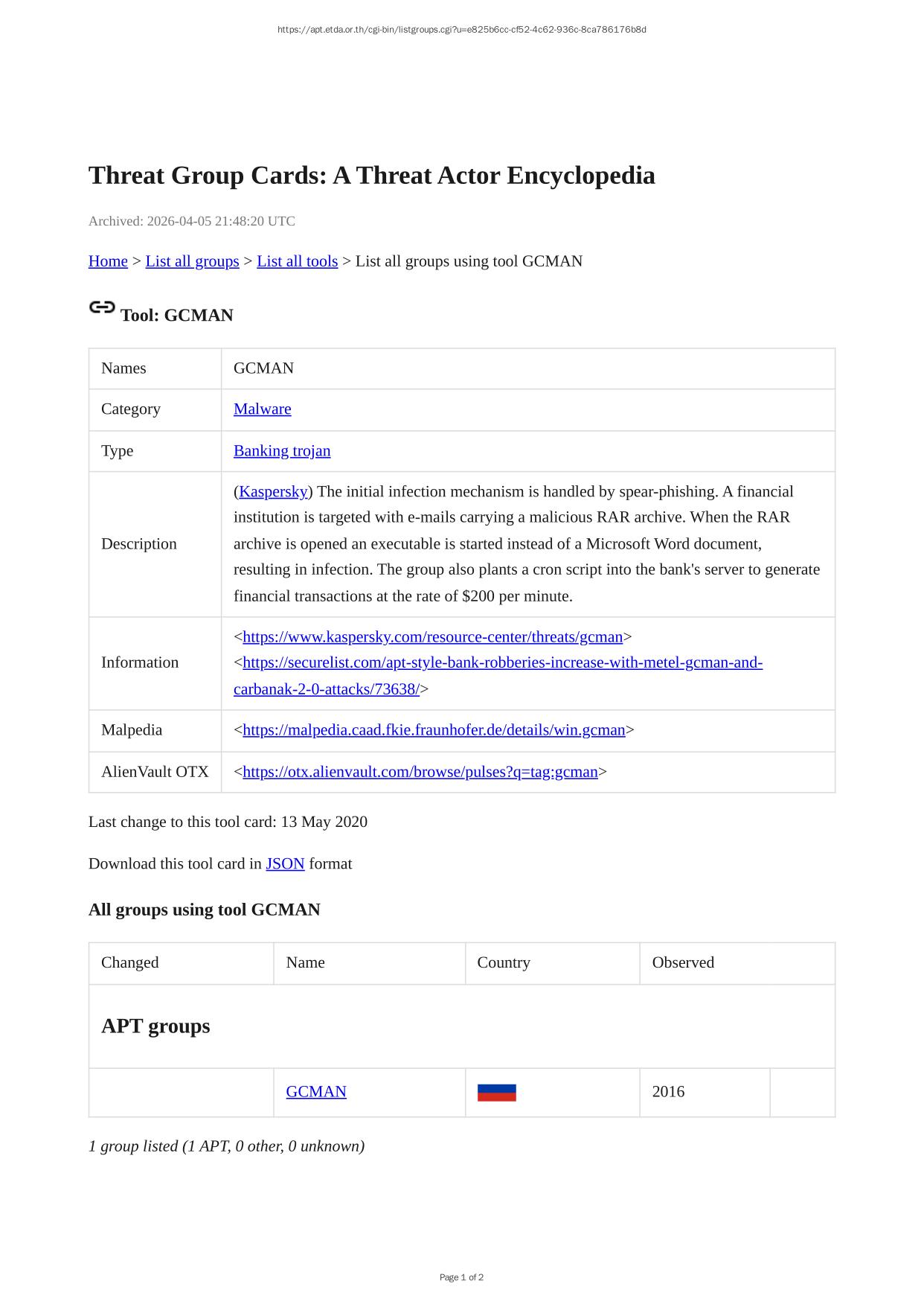Click the page title Threat Group Cards heading

[x=371, y=176]
